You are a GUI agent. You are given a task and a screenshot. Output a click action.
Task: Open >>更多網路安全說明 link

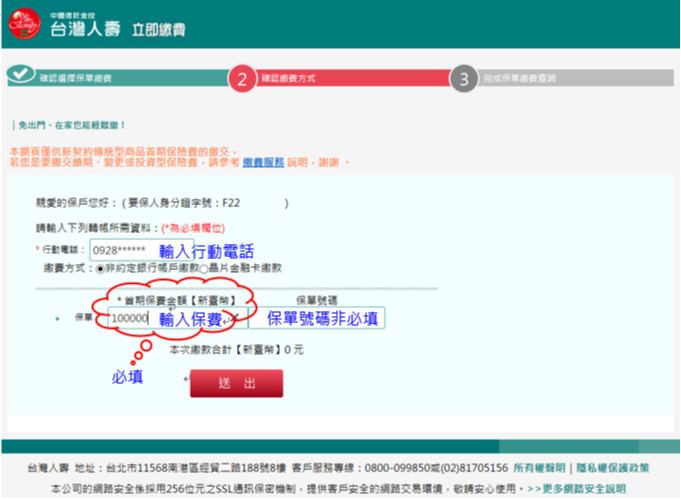[x=576, y=489]
